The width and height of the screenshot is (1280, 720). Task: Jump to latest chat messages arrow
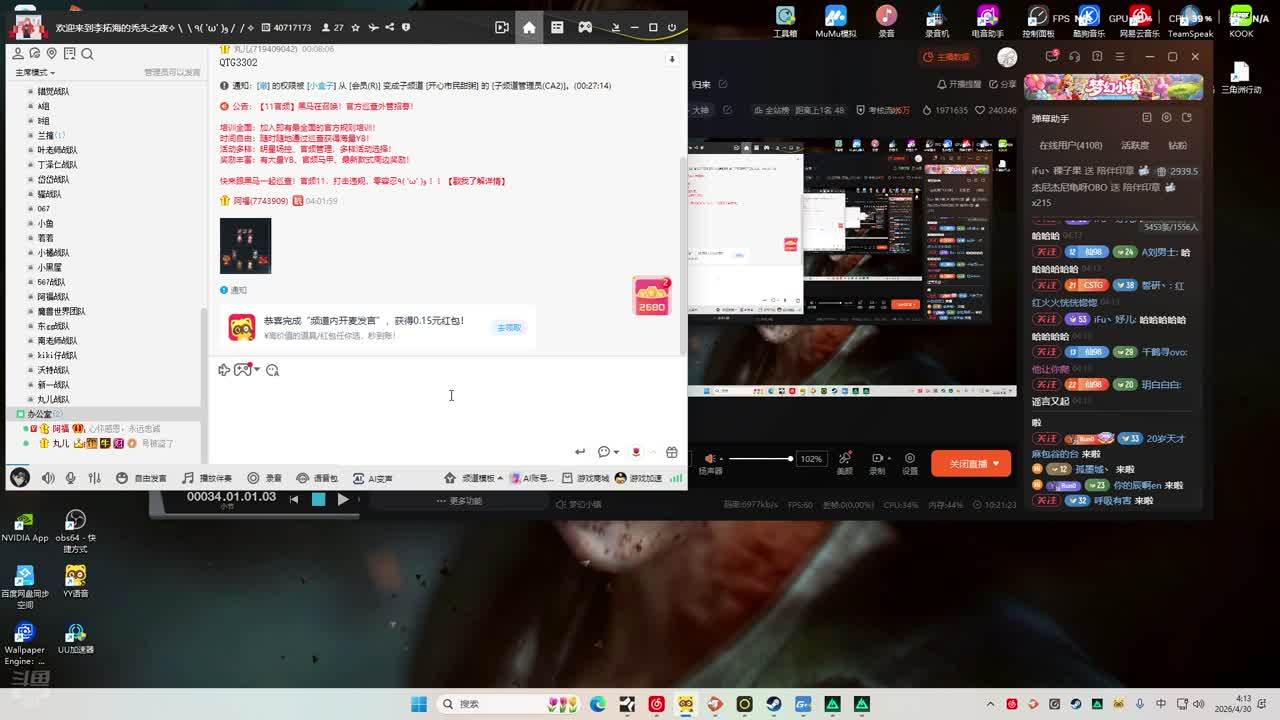(672, 59)
